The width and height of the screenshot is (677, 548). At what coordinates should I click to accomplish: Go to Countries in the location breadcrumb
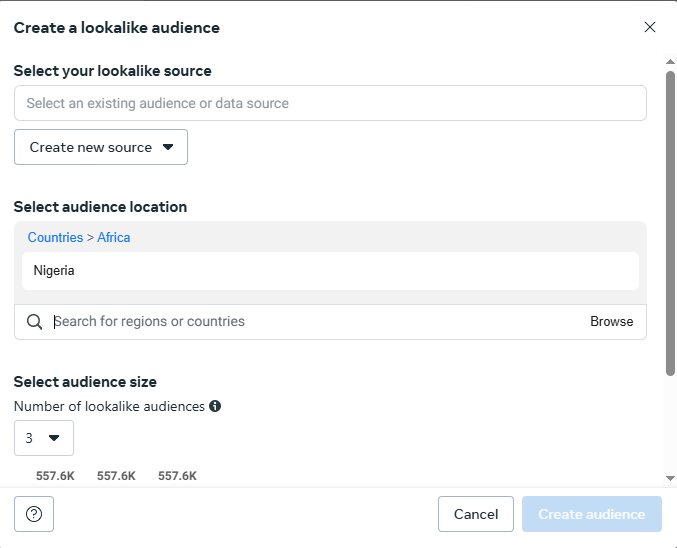(55, 237)
